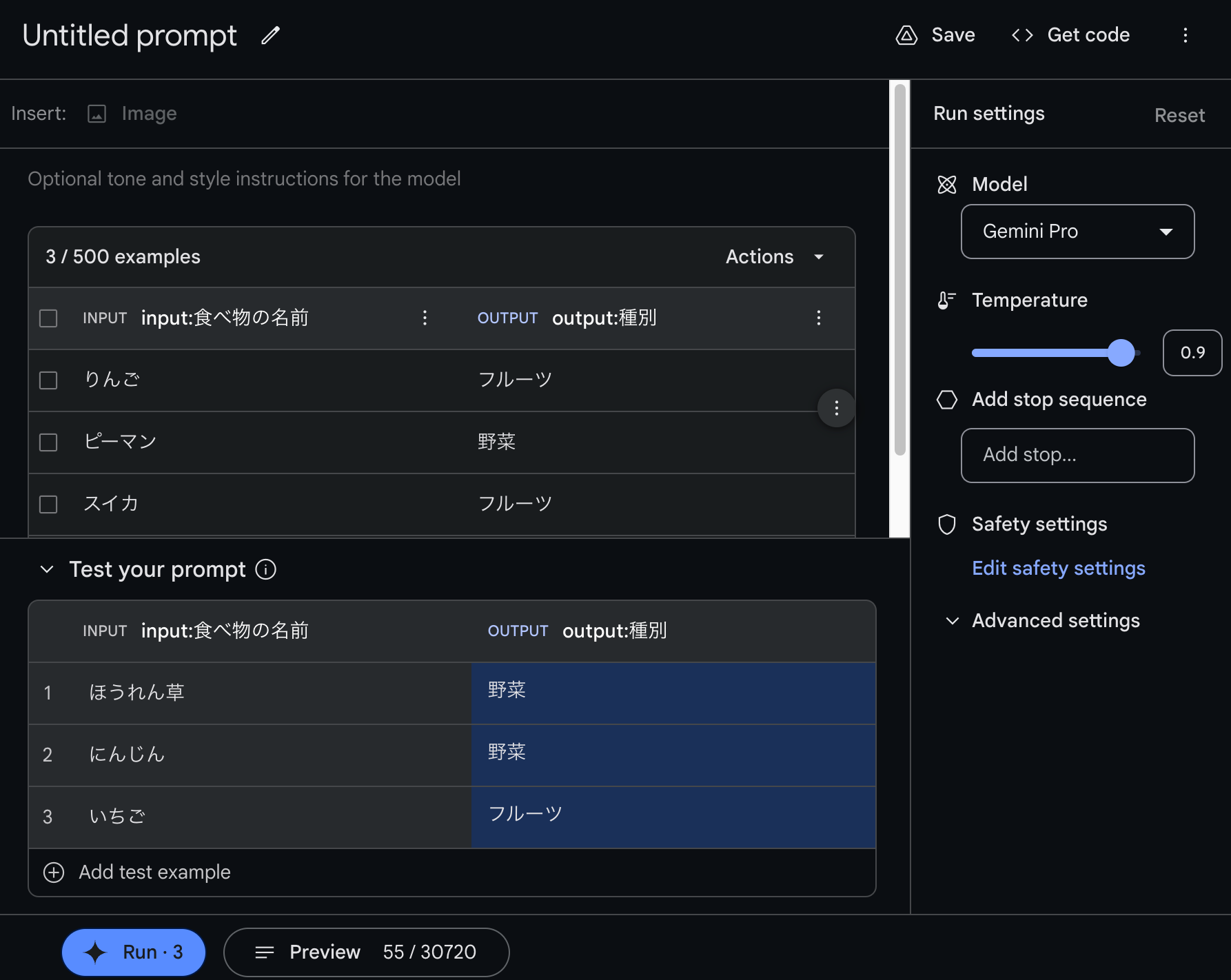Image resolution: width=1231 pixels, height=980 pixels.
Task: Click the info icon beside Test your prompt
Action: coord(266,569)
